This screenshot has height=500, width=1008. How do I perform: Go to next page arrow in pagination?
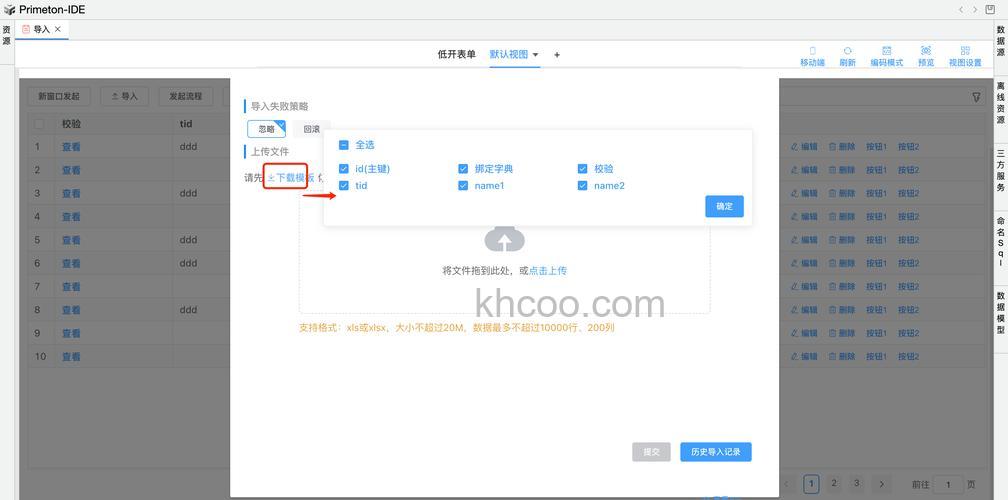click(x=881, y=484)
